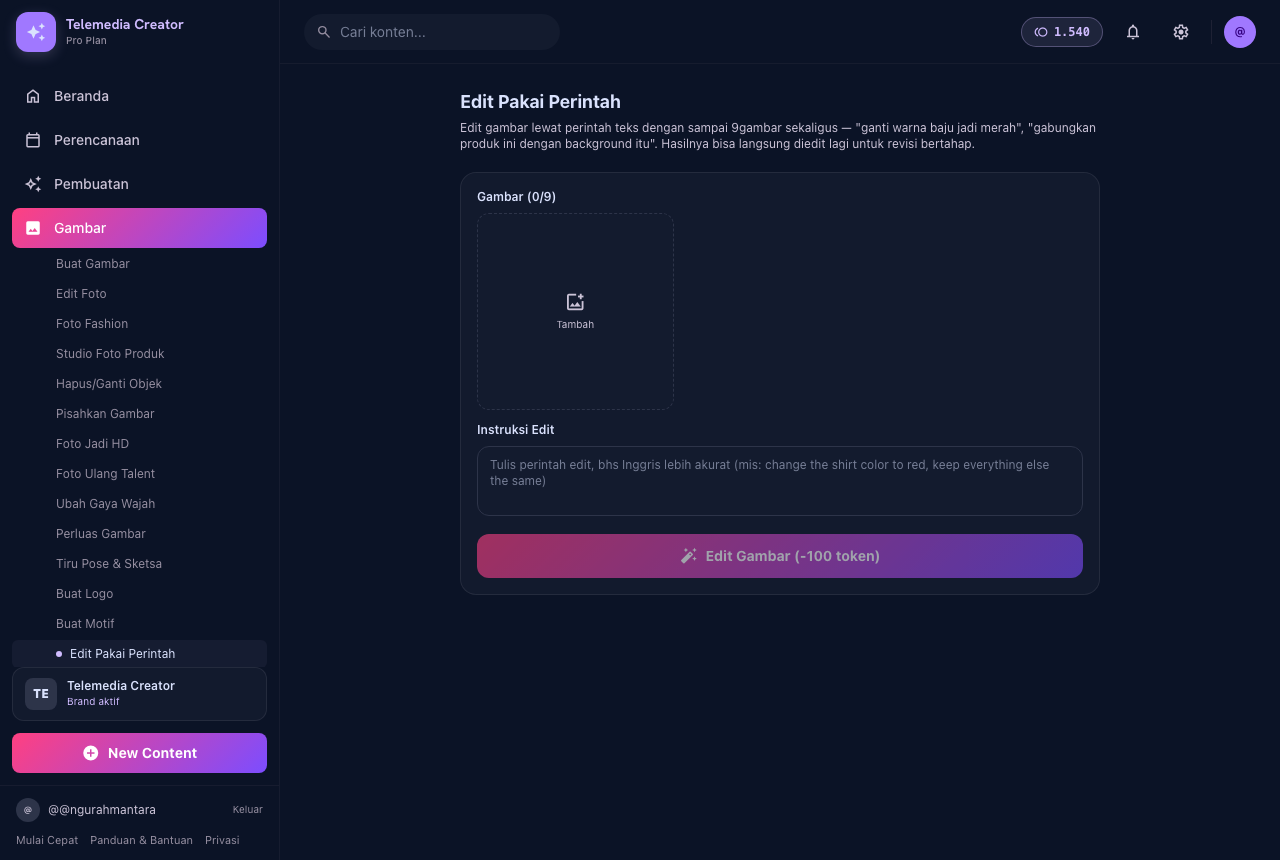Expand the Pembuatan section

pos(139,184)
